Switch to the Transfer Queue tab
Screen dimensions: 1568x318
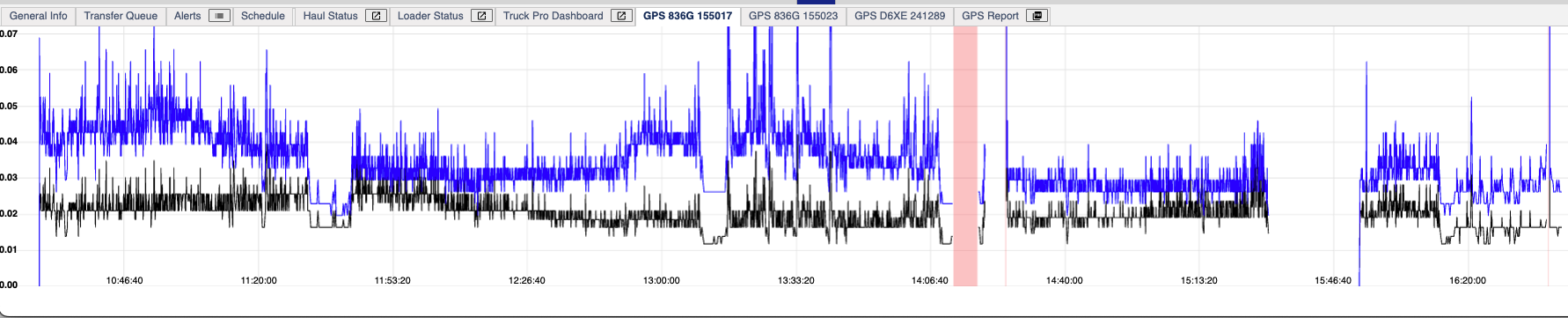(121, 16)
